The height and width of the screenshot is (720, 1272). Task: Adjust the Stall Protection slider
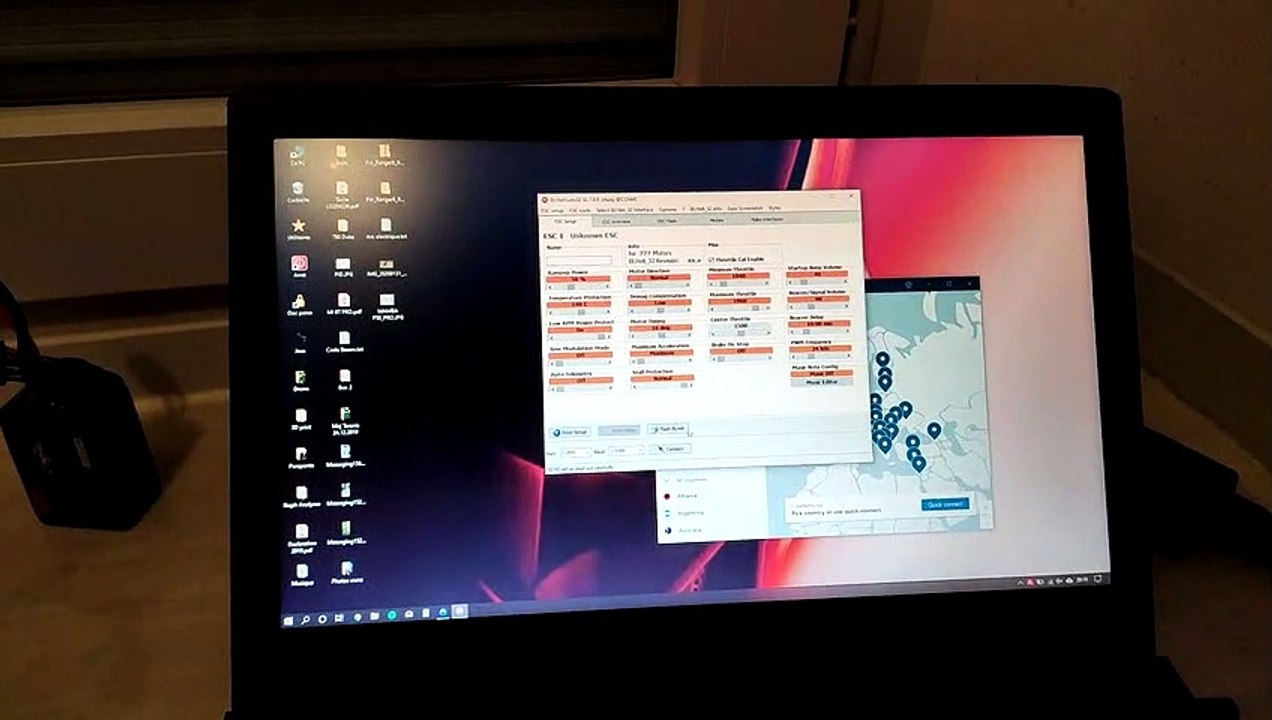click(x=662, y=386)
